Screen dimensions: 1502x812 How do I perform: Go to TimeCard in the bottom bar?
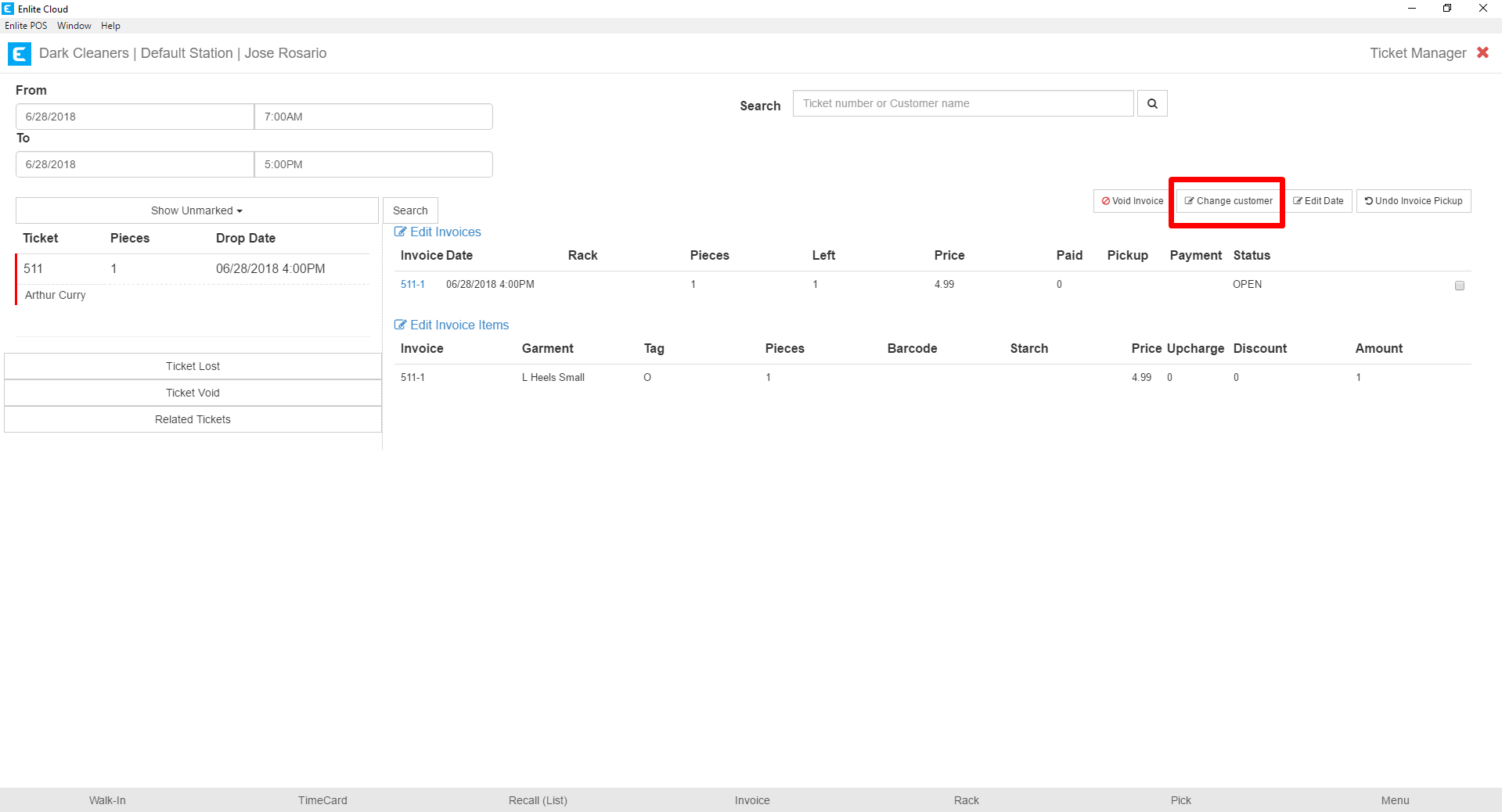[322, 800]
